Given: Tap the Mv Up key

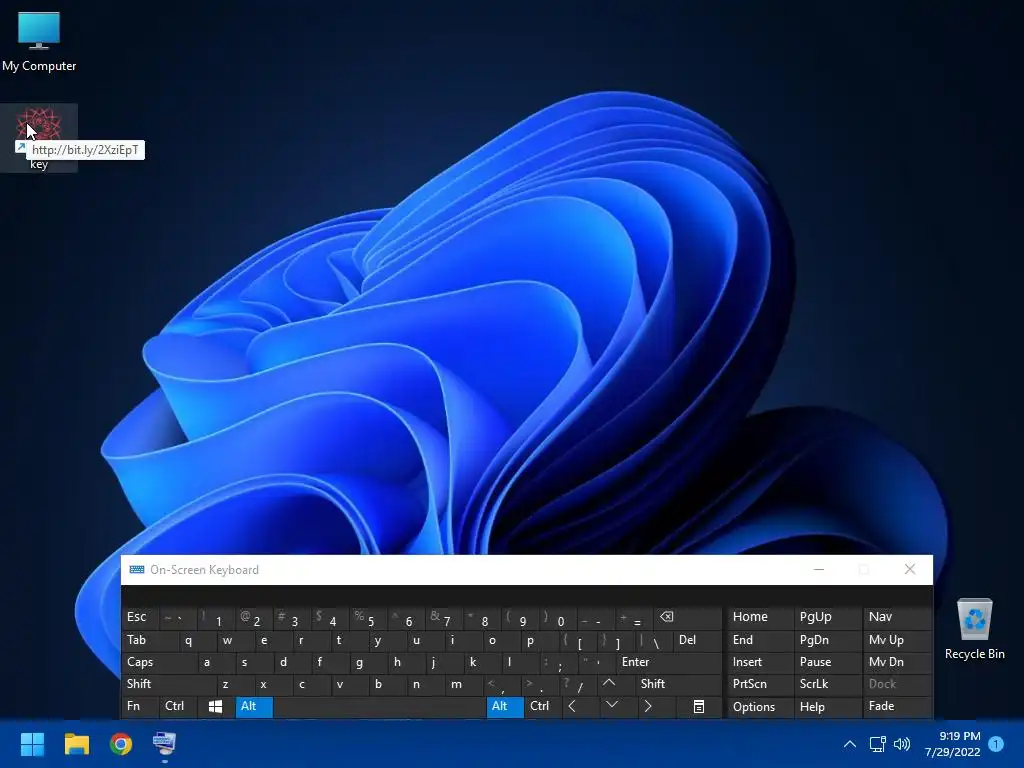Looking at the screenshot, I should point(897,640).
